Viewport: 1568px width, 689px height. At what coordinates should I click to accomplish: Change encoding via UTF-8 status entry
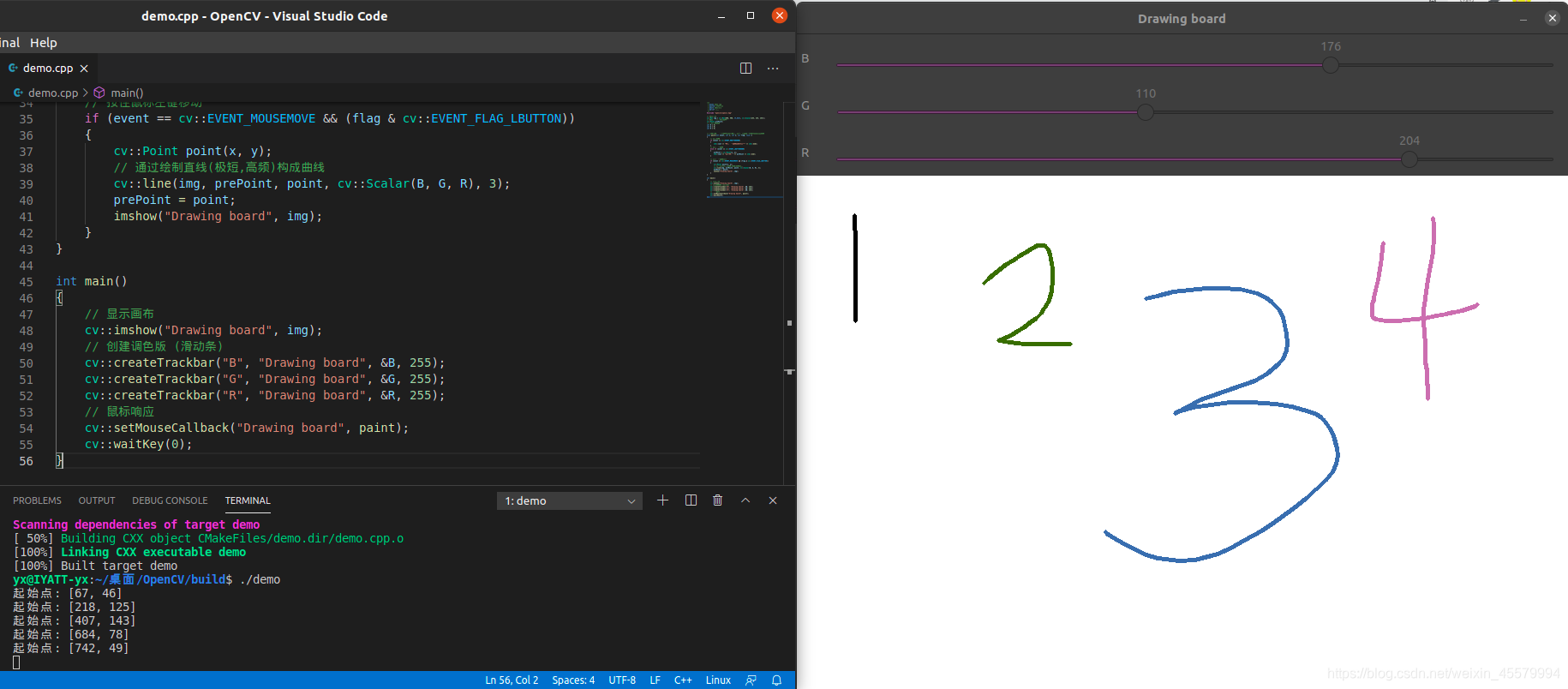[x=622, y=680]
